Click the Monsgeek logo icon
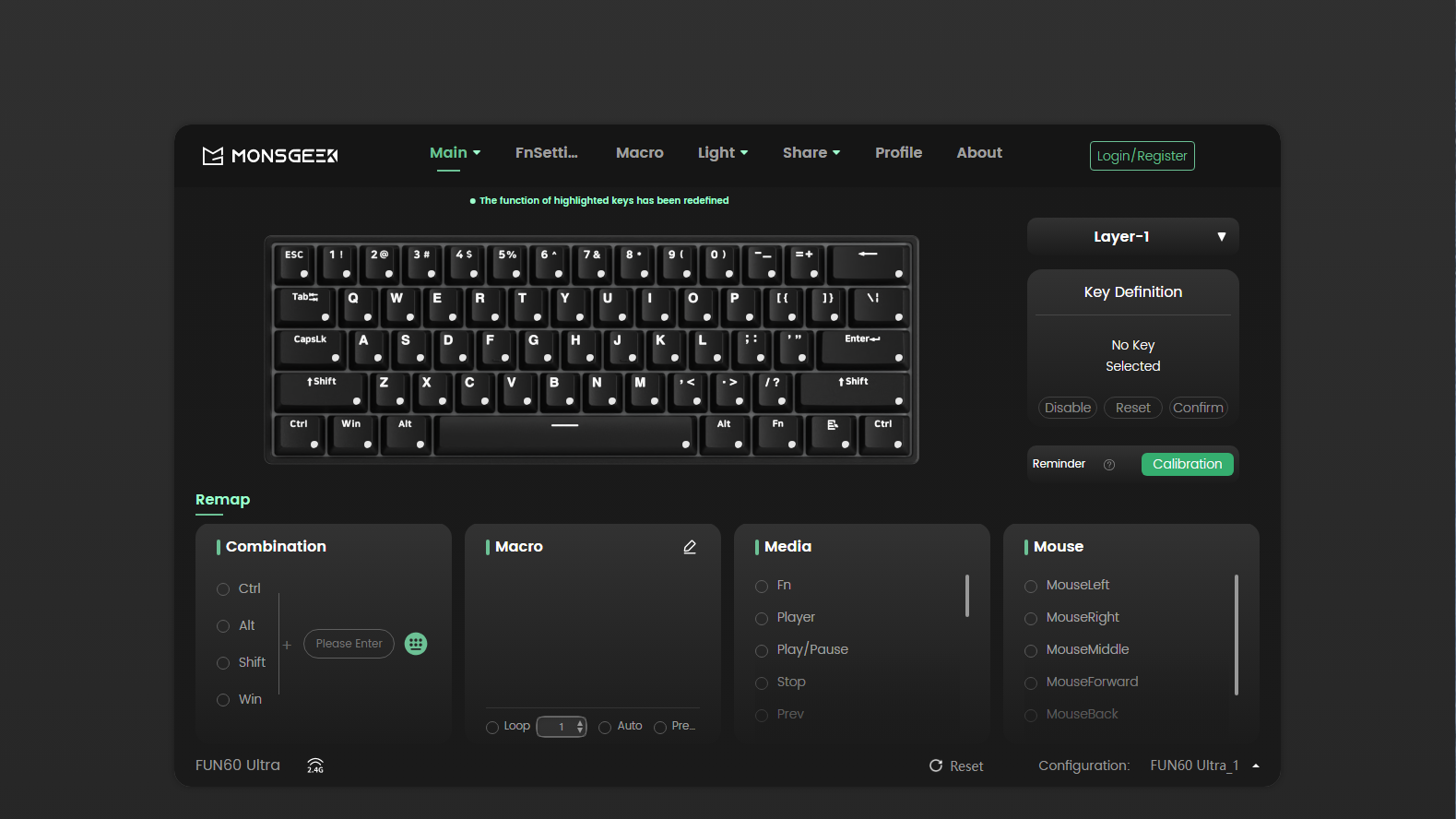The height and width of the screenshot is (819, 1456). click(x=213, y=156)
